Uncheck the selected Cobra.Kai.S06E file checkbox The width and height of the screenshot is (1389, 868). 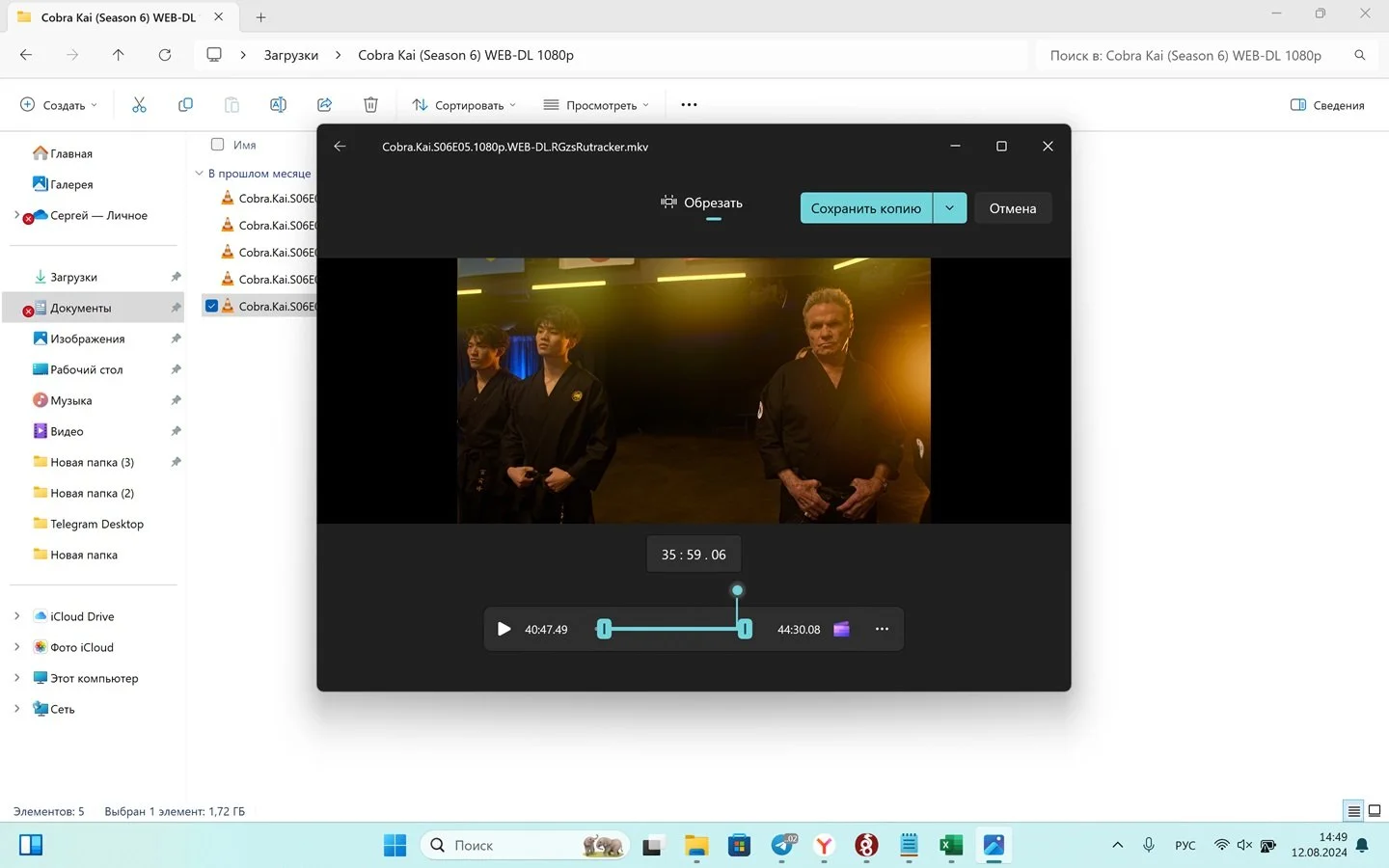(x=211, y=307)
